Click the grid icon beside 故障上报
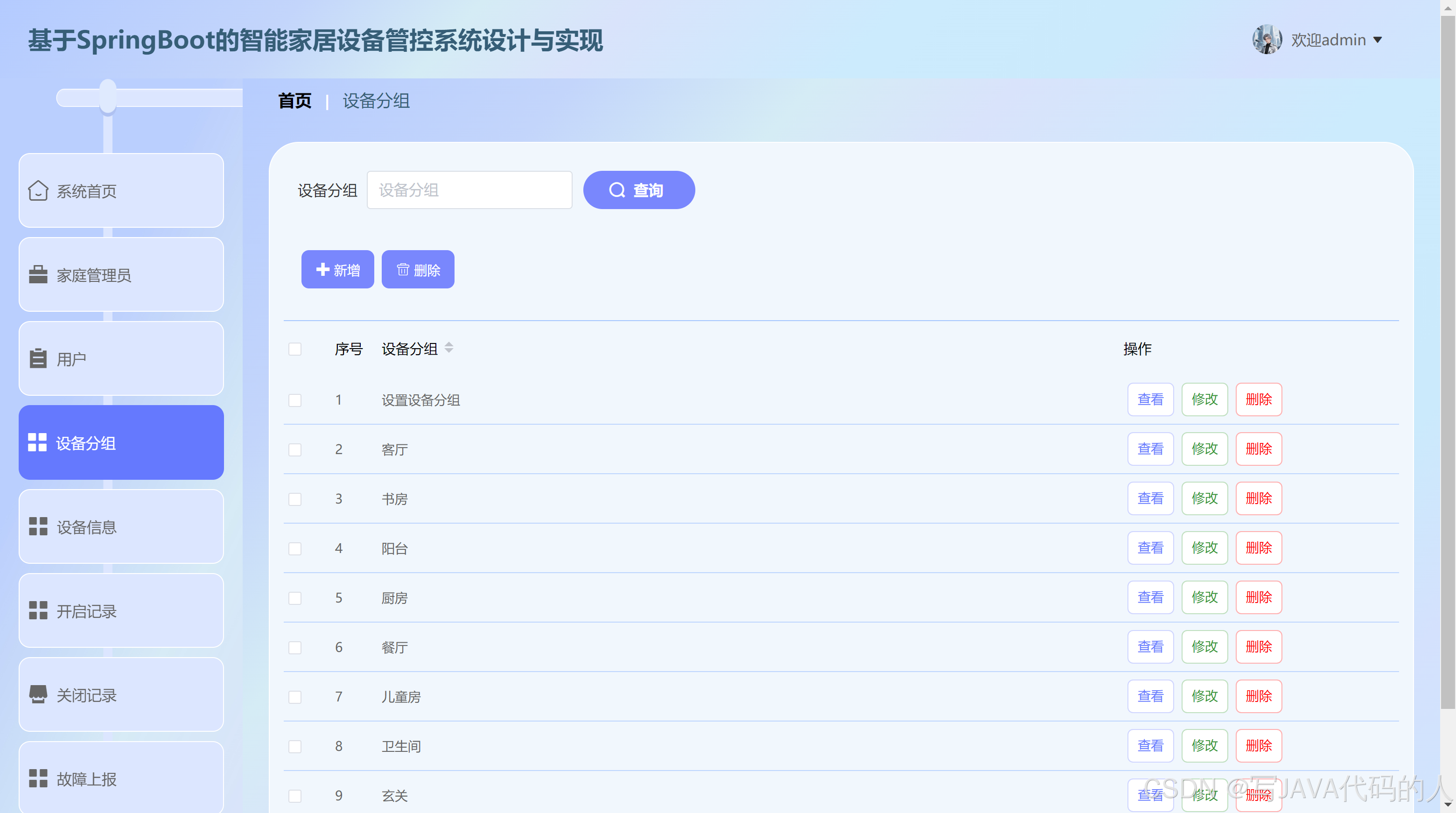The image size is (1456, 813). tap(38, 778)
